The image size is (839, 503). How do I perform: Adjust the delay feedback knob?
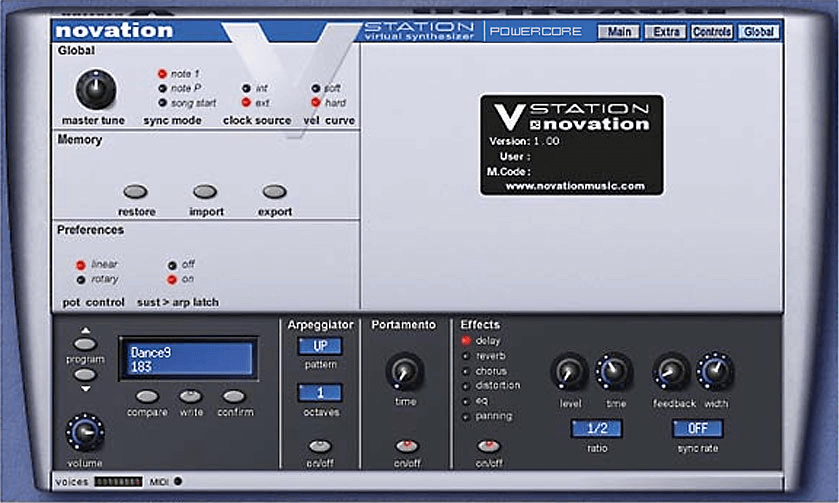[x=671, y=371]
